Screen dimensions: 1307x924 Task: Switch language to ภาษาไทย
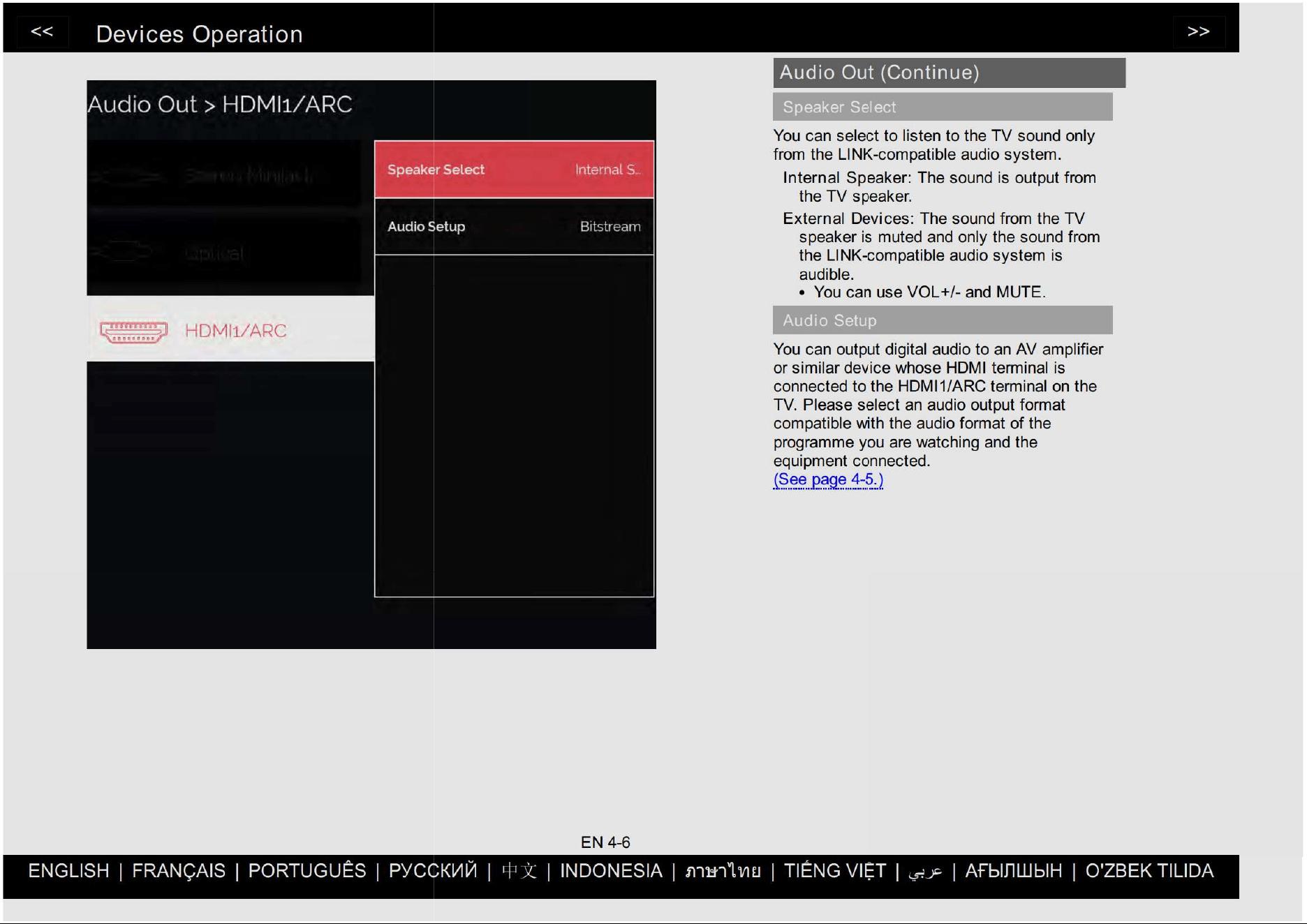tap(723, 871)
